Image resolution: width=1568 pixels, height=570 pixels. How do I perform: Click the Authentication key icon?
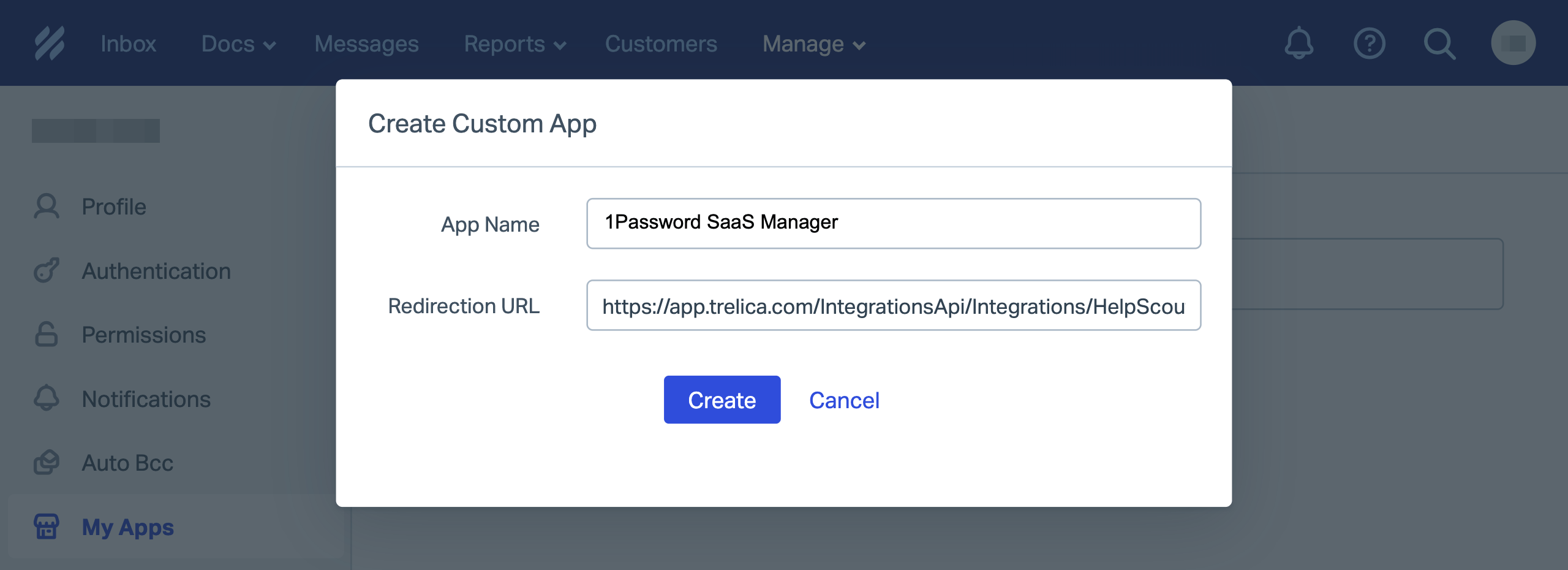coord(47,270)
